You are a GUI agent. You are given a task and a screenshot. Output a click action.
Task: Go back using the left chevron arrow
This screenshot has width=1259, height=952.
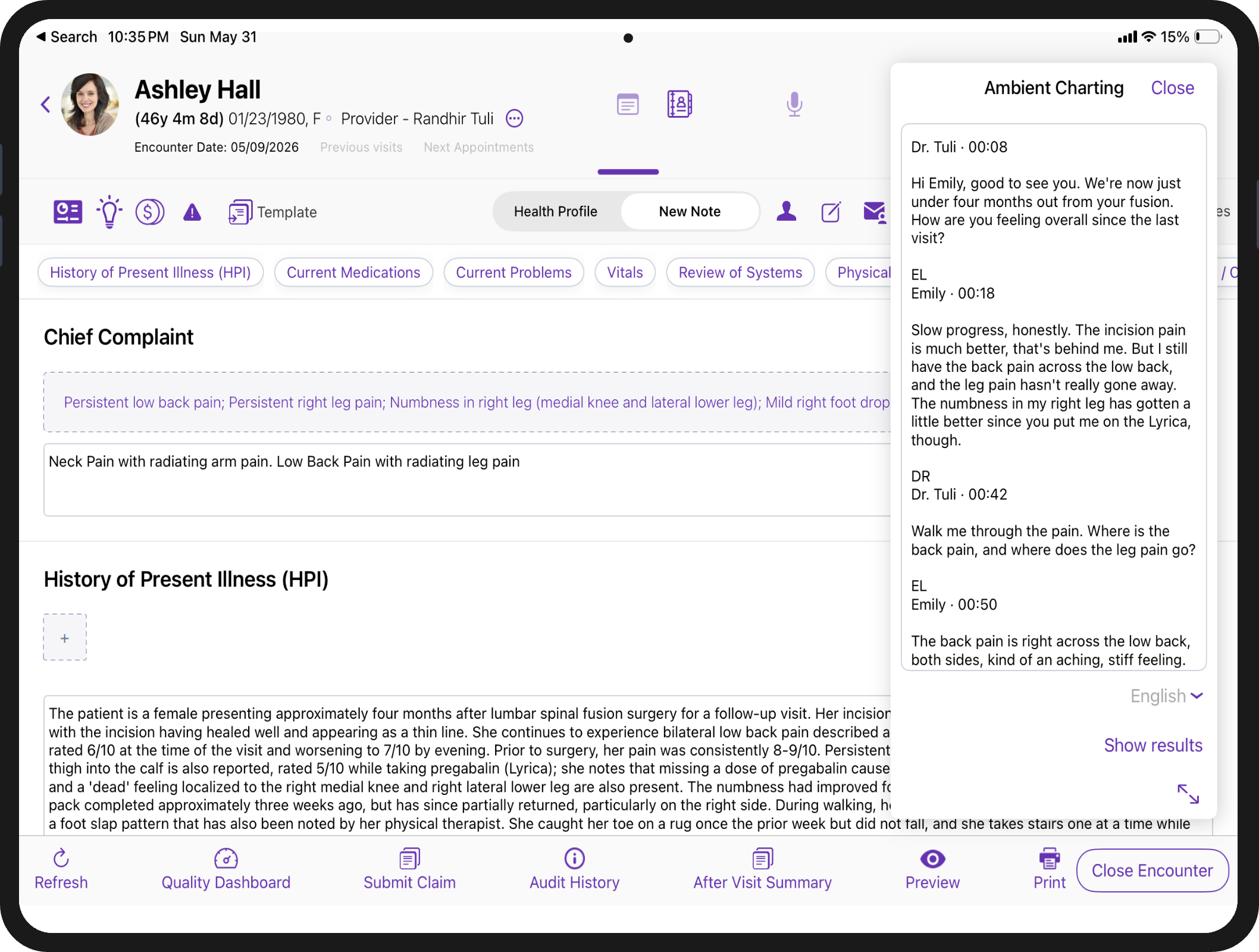(46, 105)
